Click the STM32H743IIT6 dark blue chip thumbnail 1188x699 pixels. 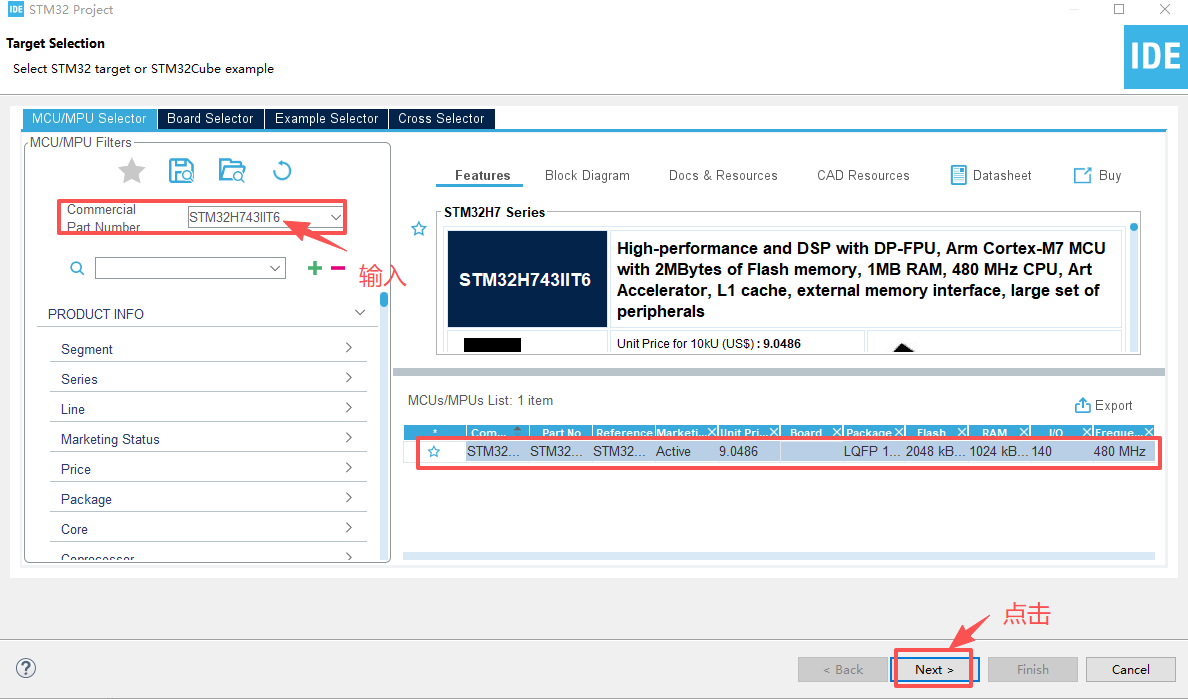pos(527,279)
